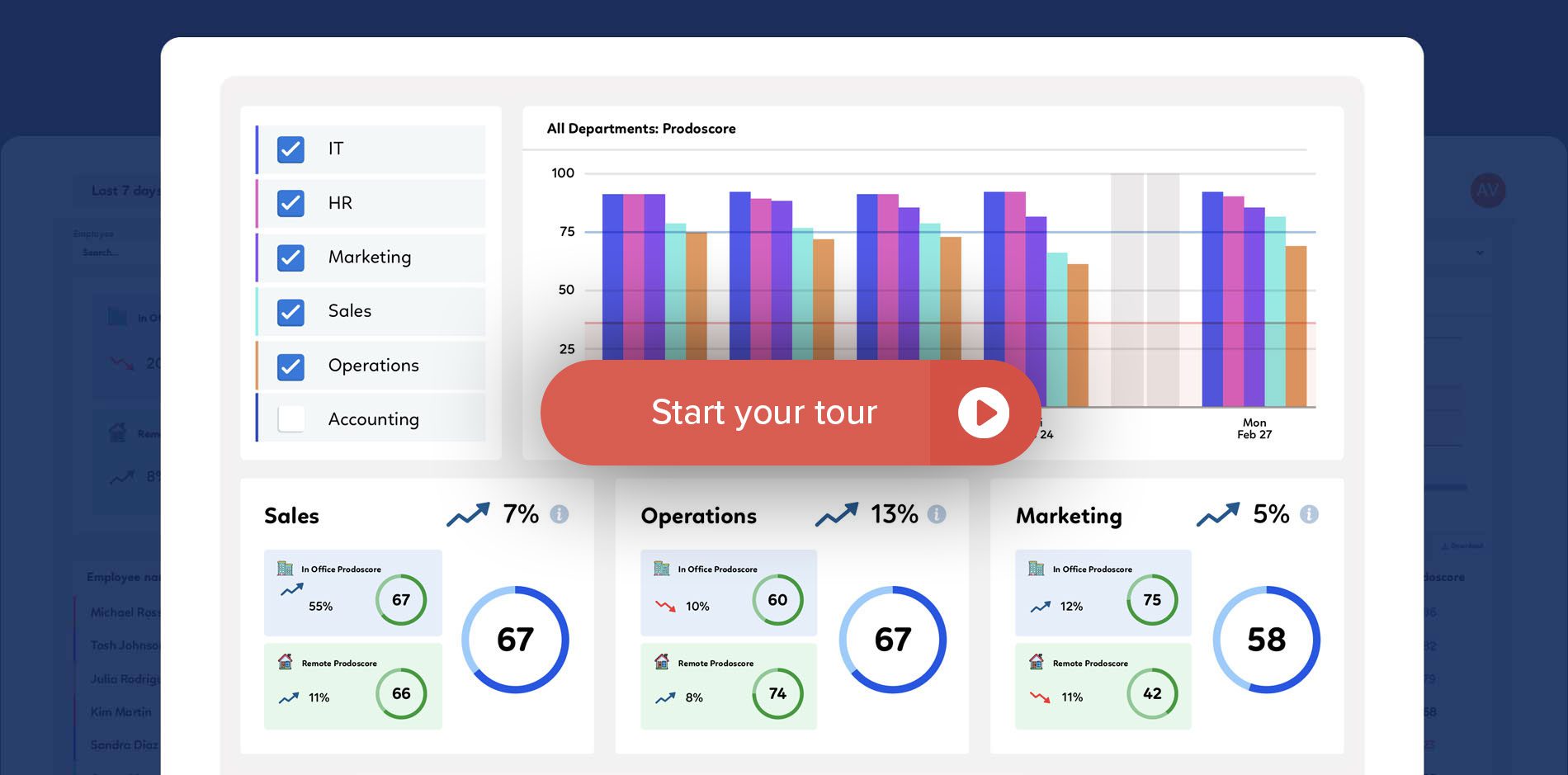
Task: Click Sales Remote Prodoscore house icon
Action: coord(286,661)
